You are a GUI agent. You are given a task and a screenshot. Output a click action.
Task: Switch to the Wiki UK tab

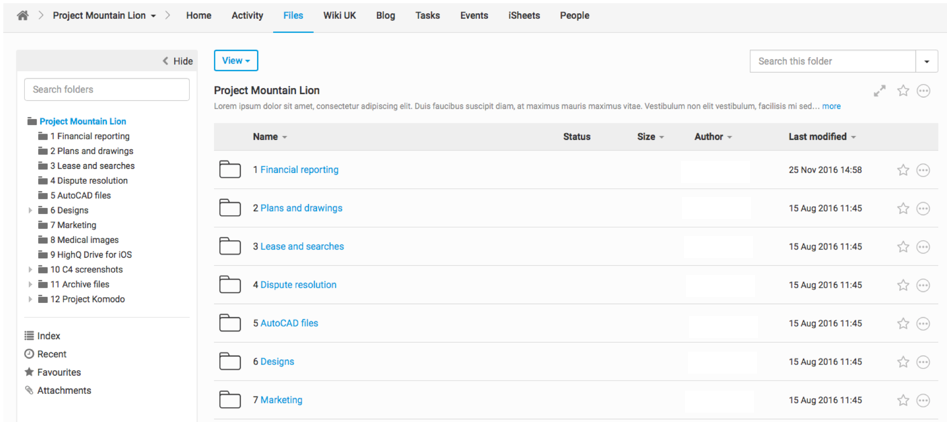(x=339, y=16)
